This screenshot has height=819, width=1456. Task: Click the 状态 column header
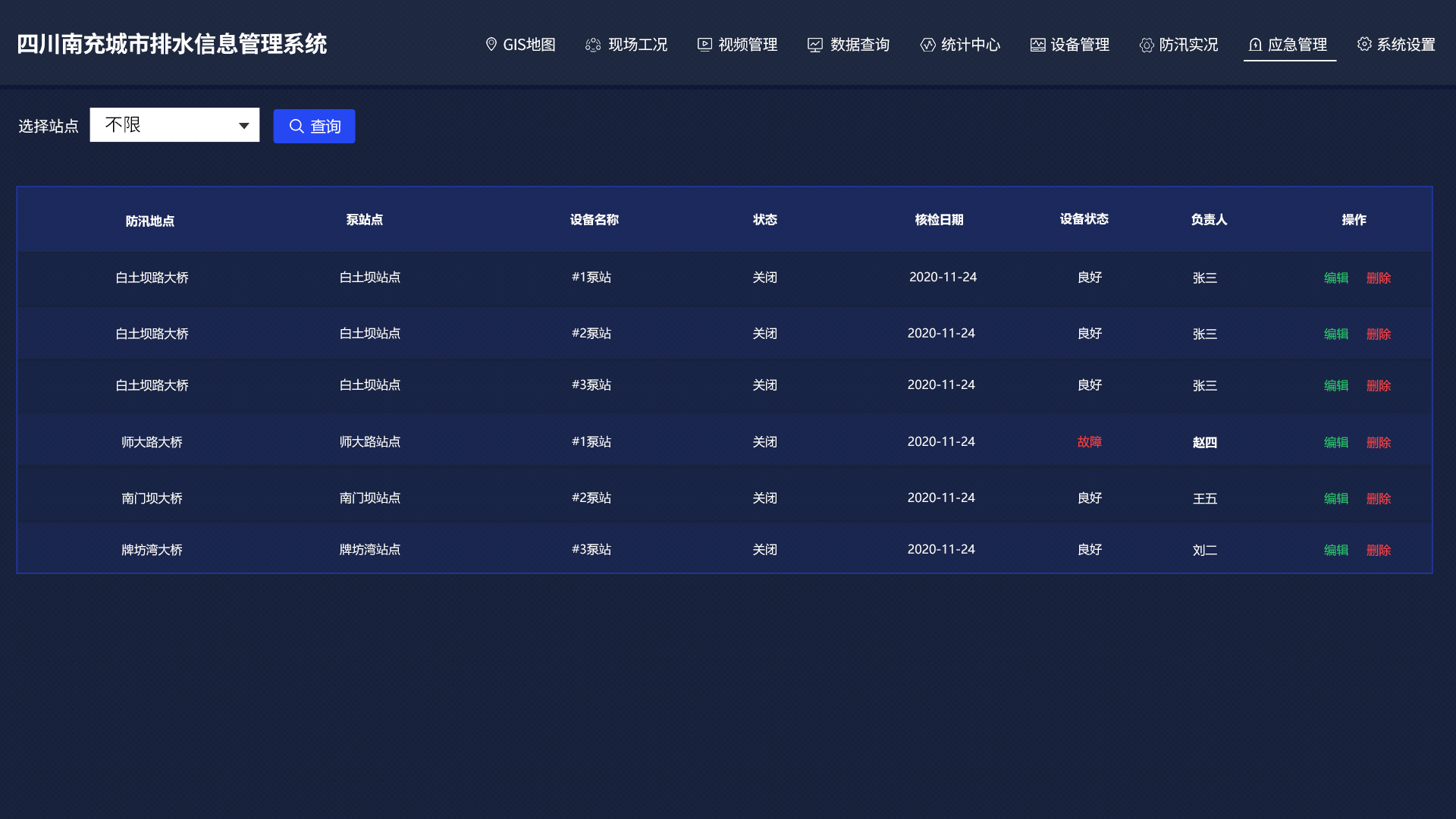point(765,220)
